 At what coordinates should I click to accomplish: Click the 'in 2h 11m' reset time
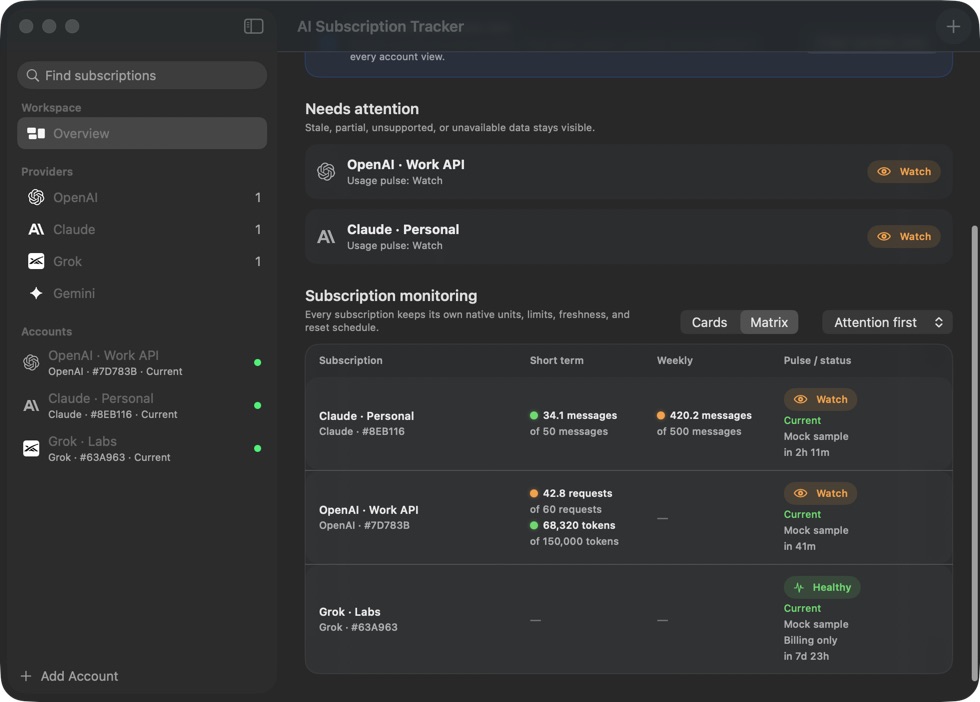coord(806,453)
